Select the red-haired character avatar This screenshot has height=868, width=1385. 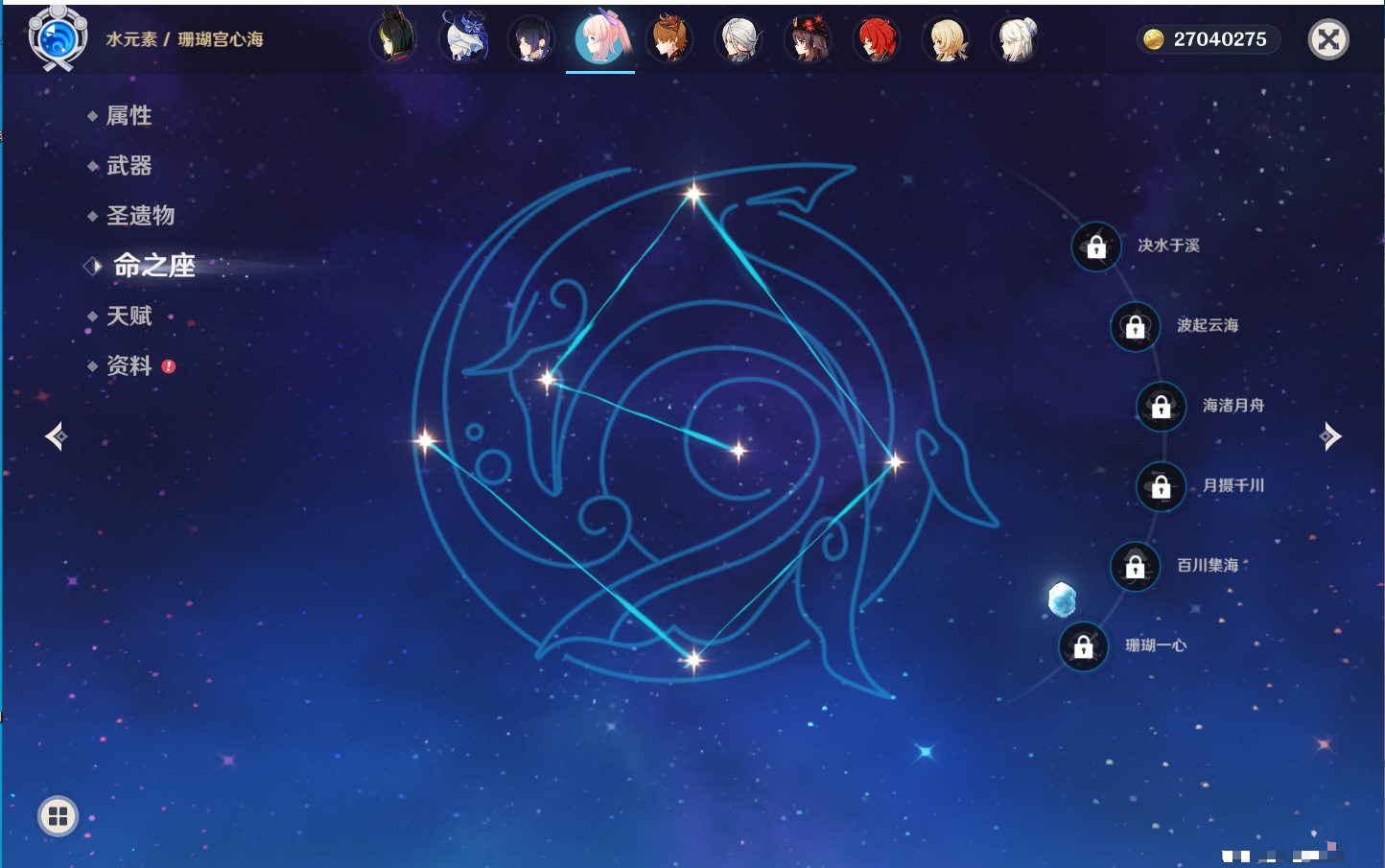[x=878, y=38]
